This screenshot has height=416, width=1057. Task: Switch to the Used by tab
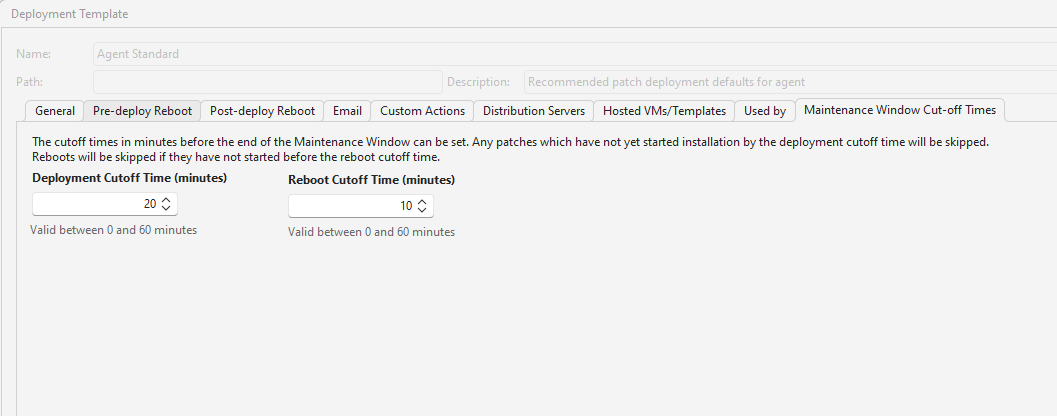pyautogui.click(x=765, y=111)
